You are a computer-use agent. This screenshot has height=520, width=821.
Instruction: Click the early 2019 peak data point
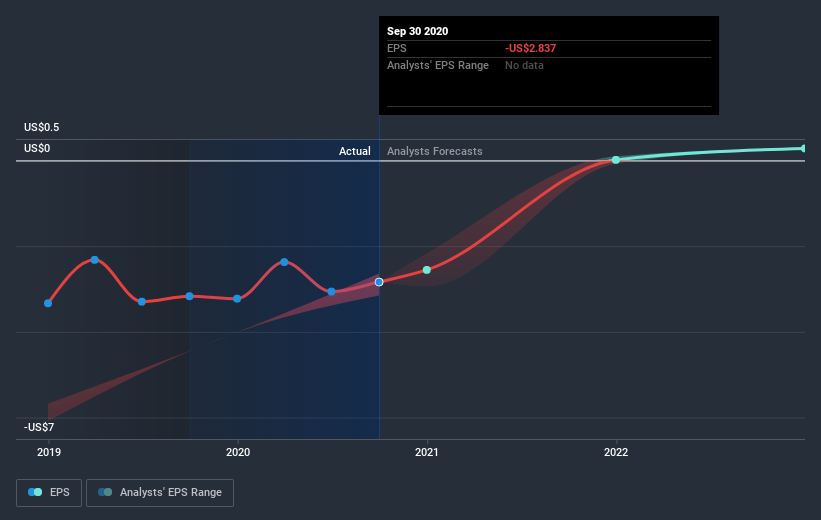coord(95,260)
